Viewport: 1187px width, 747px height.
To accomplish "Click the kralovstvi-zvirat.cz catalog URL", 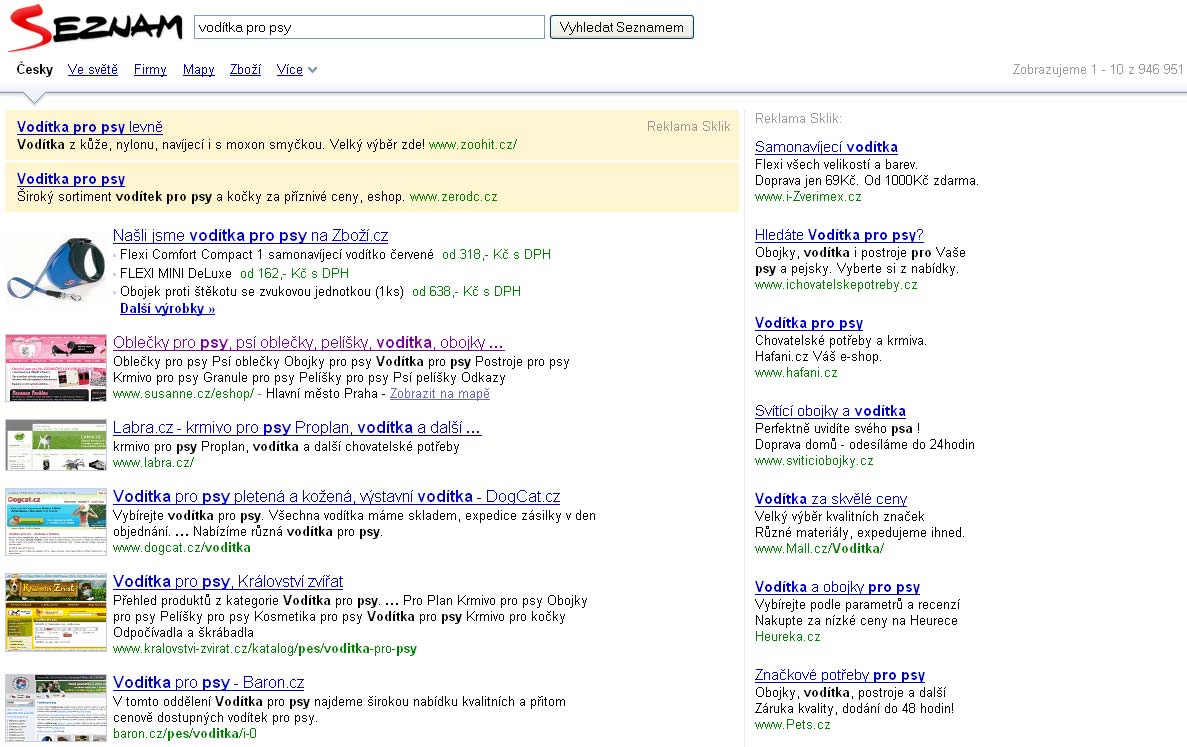I will pyautogui.click(x=264, y=649).
